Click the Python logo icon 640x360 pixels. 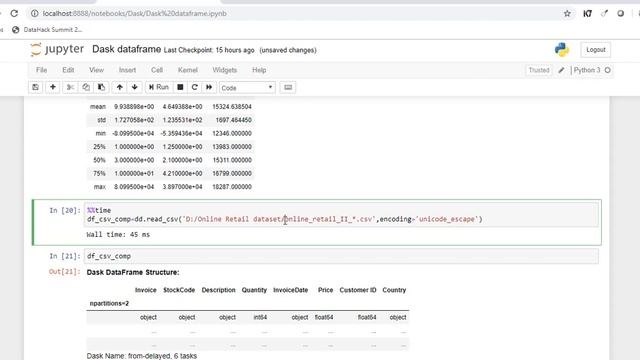coord(562,49)
